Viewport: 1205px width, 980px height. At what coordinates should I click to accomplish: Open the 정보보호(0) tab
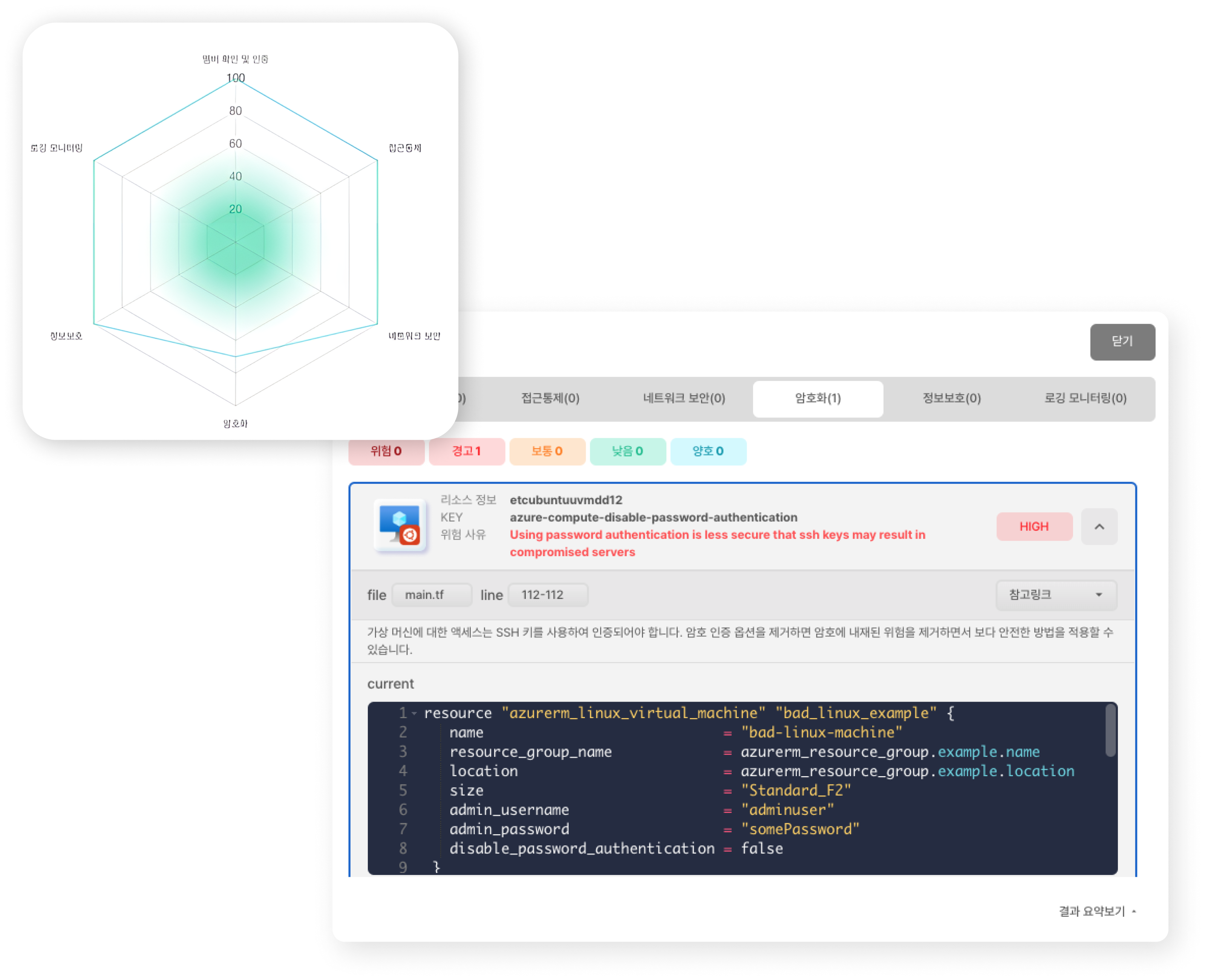951,399
